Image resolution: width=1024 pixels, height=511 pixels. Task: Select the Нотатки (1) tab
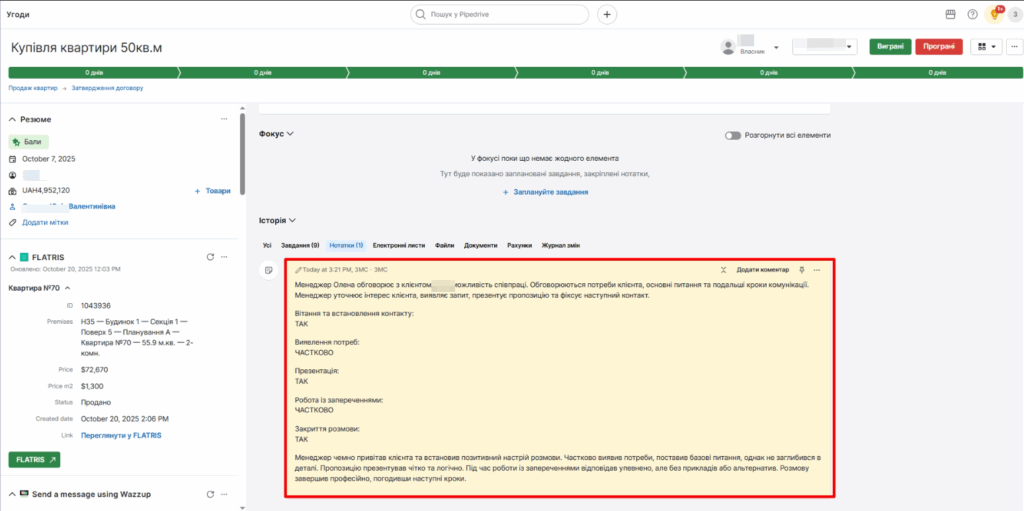tap(347, 246)
